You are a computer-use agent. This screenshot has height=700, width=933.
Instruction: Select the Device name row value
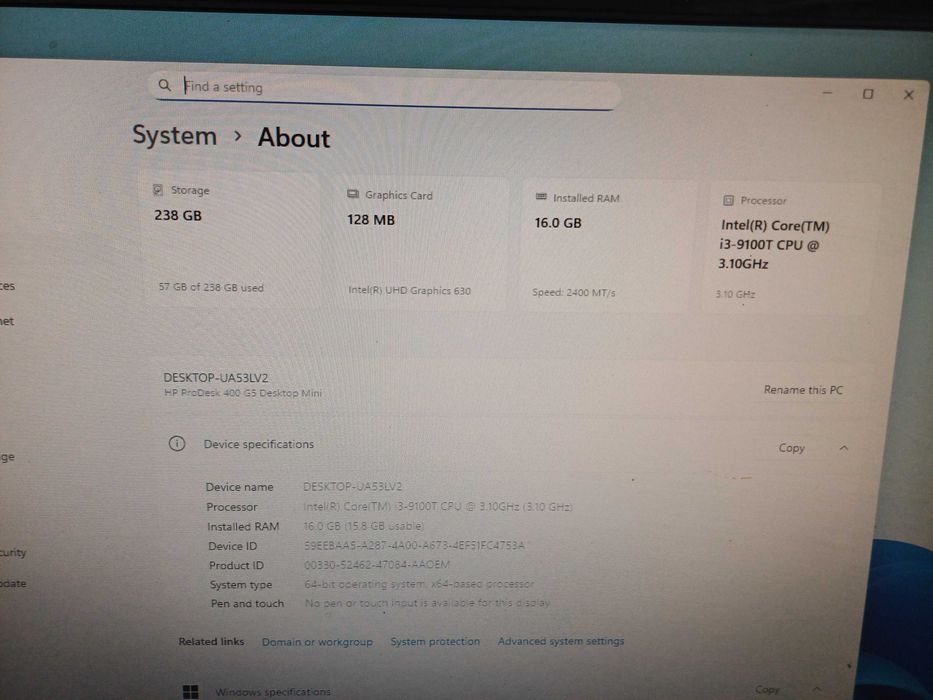(x=353, y=486)
